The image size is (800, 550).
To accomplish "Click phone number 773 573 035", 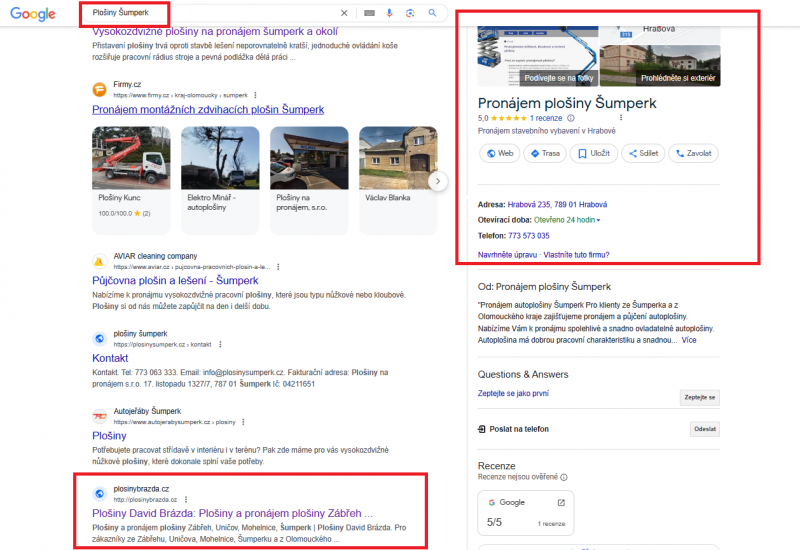I will pyautogui.click(x=529, y=236).
